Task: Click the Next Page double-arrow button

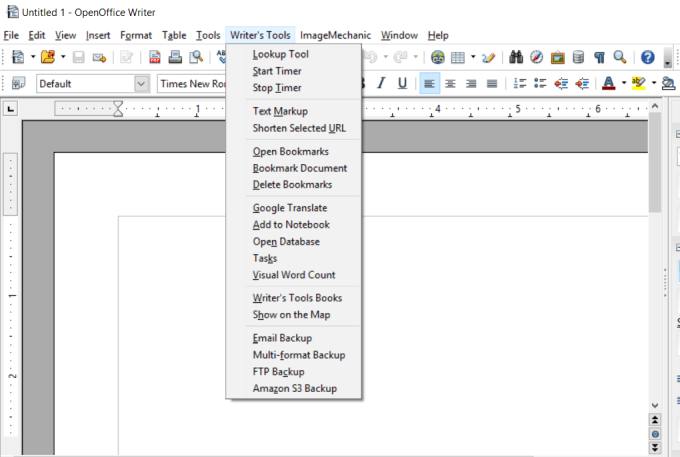Action: (x=655, y=447)
